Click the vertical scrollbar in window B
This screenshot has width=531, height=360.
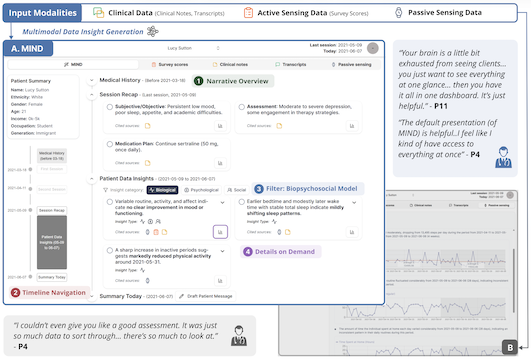(514, 281)
